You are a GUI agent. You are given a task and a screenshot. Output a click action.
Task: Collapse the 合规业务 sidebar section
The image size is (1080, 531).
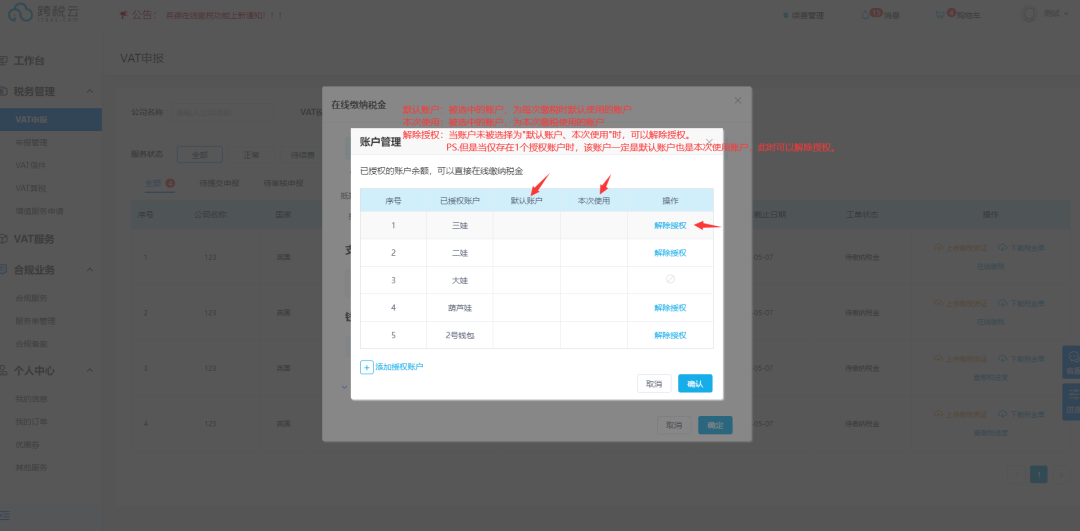[90, 270]
